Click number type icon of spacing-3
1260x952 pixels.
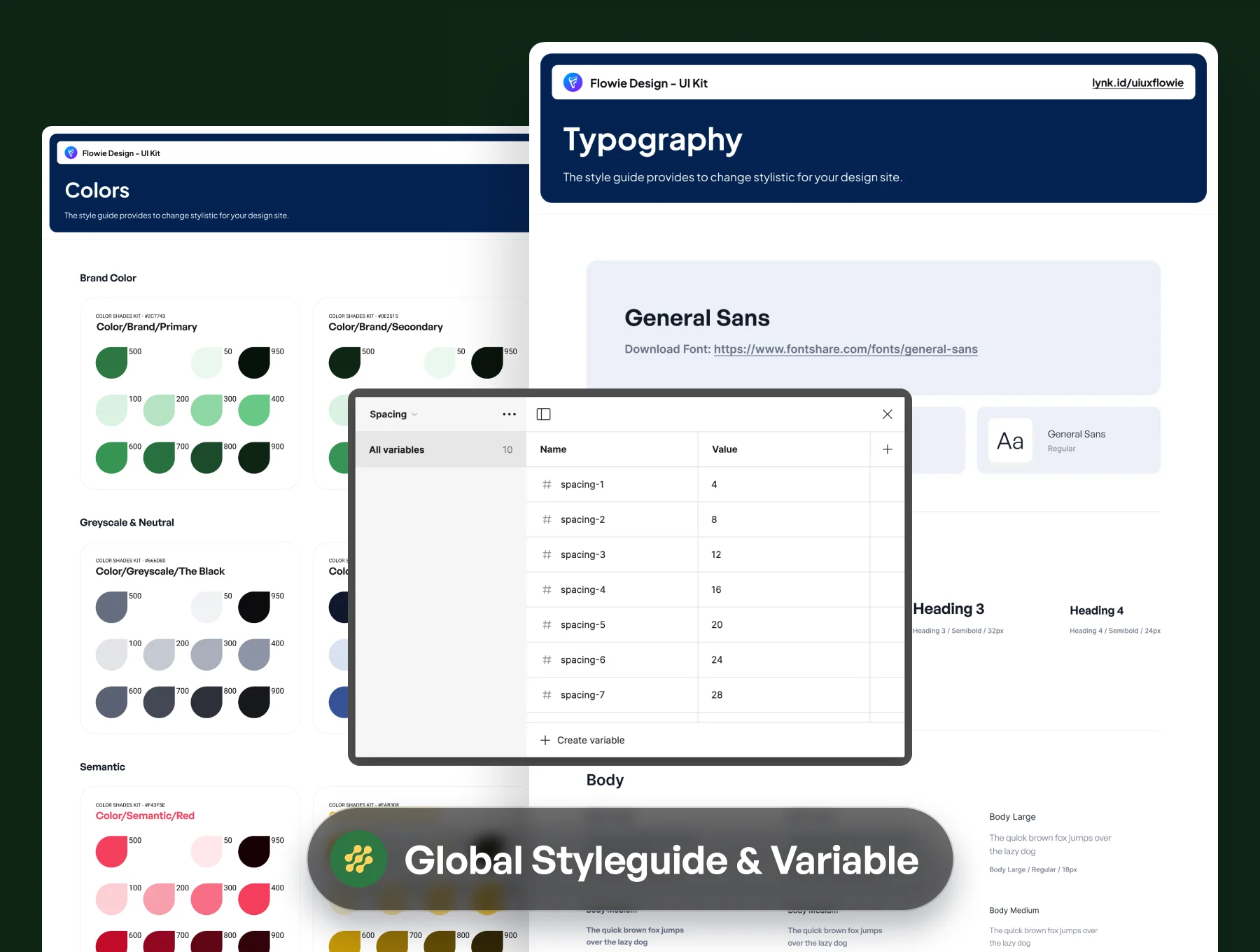tap(547, 554)
